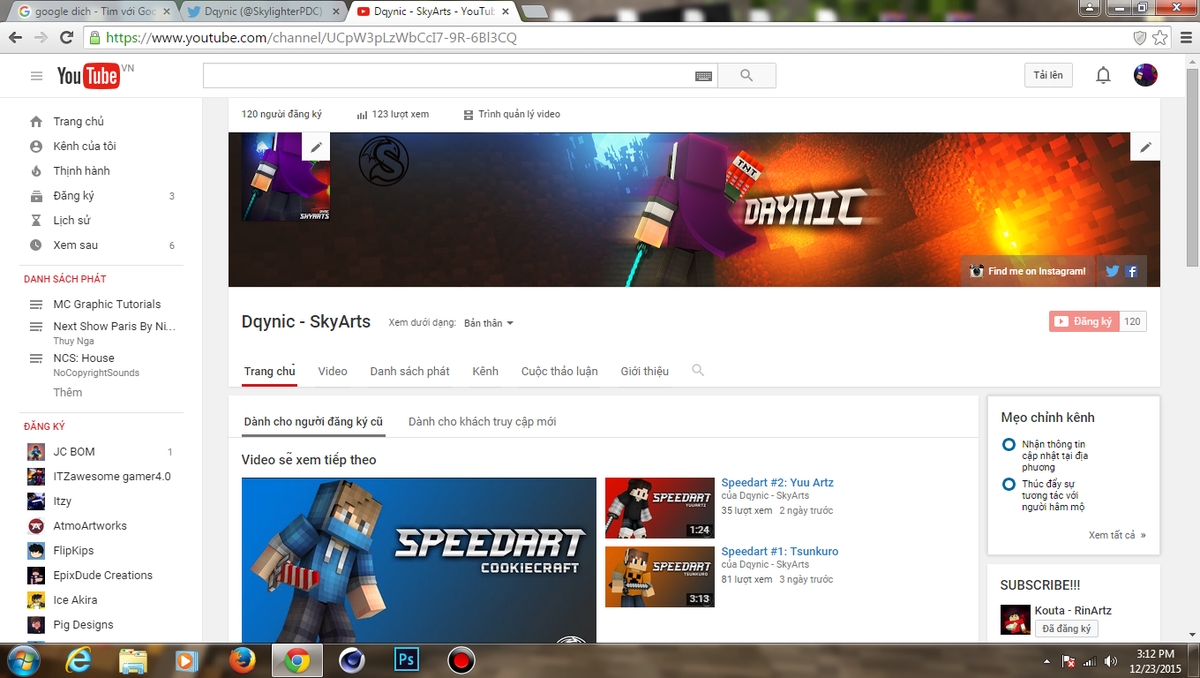Image resolution: width=1200 pixels, height=678 pixels.
Task: Click the Trang chủ home icon in sidebar
Action: pyautogui.click(x=36, y=121)
